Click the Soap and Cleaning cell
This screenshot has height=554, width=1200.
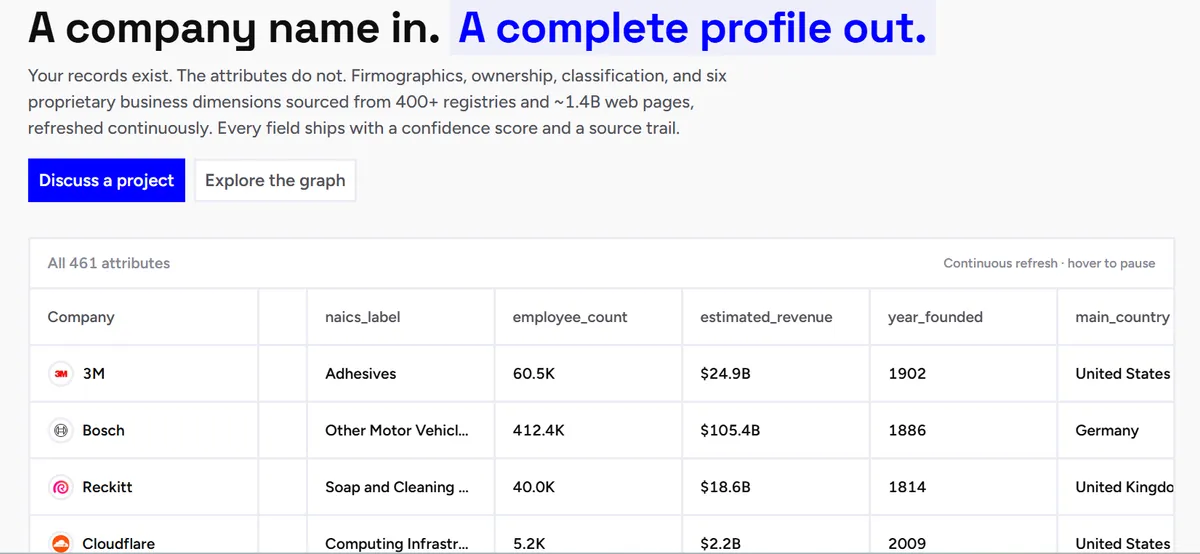click(x=401, y=488)
